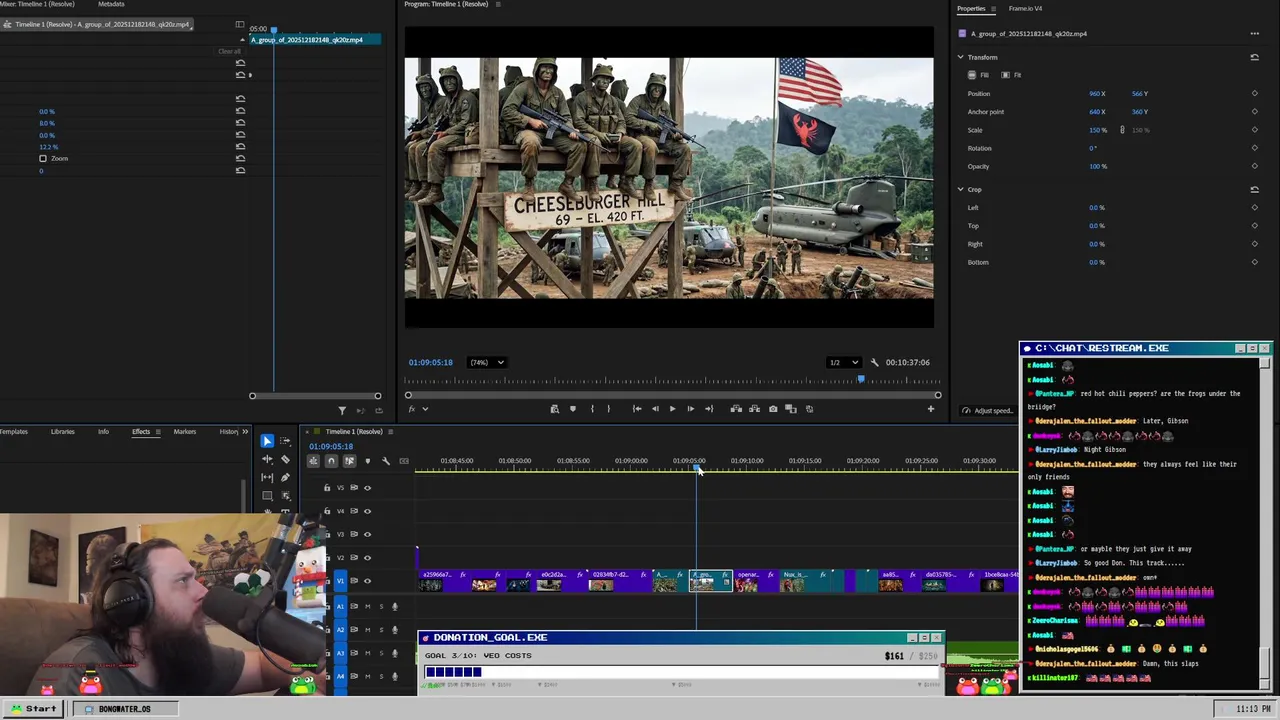Hide the V1 track output eye

click(x=367, y=581)
